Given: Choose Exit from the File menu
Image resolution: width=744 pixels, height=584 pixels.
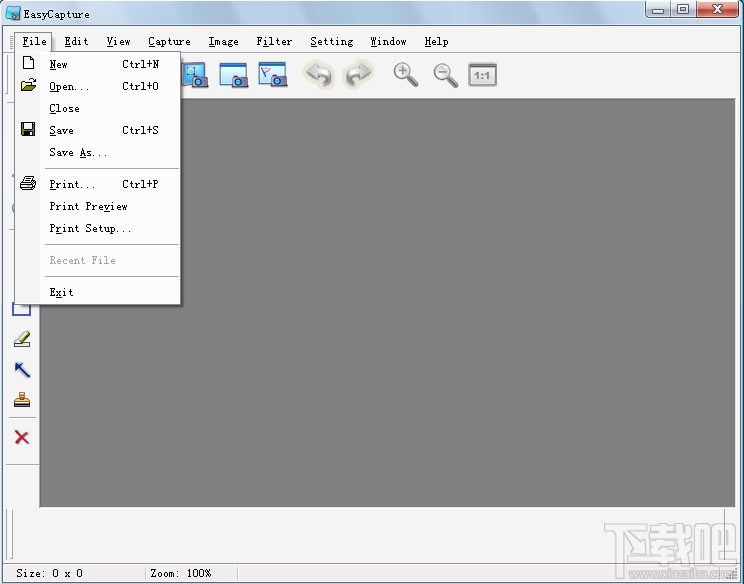Looking at the screenshot, I should 98,292.
